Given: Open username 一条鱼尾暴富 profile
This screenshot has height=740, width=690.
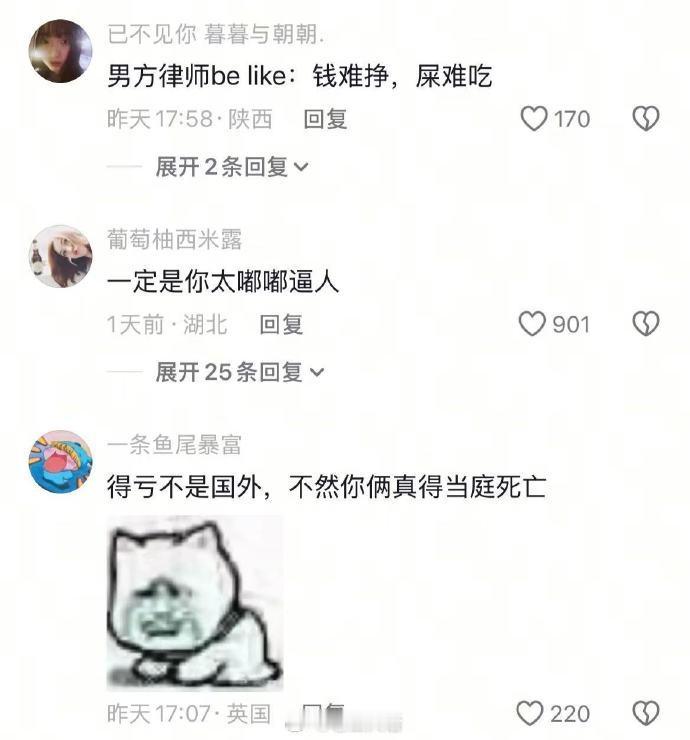Looking at the screenshot, I should [x=174, y=445].
